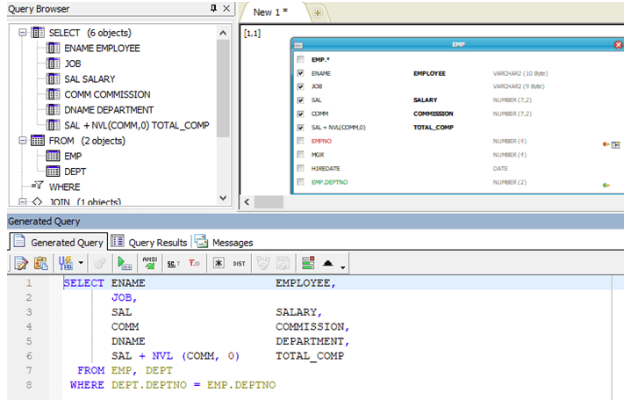626x401 pixels.
Task: Uncheck the SAL + NVL(COMM,0) checkbox
Action: pyautogui.click(x=301, y=127)
